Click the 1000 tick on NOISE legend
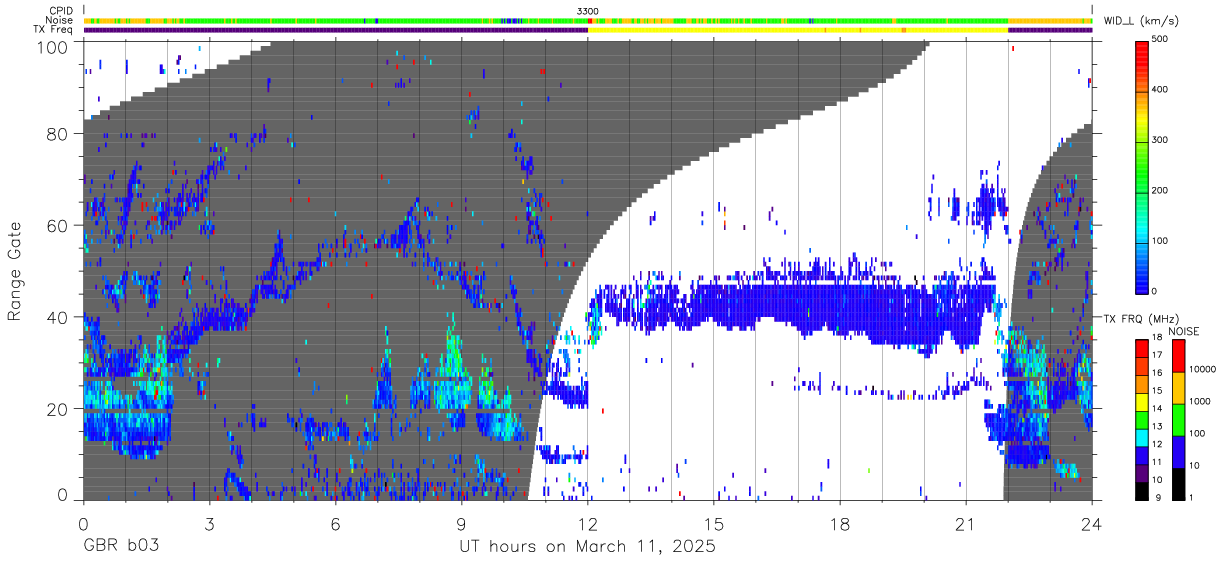The width and height of the screenshot is (1228, 567). point(1199,403)
